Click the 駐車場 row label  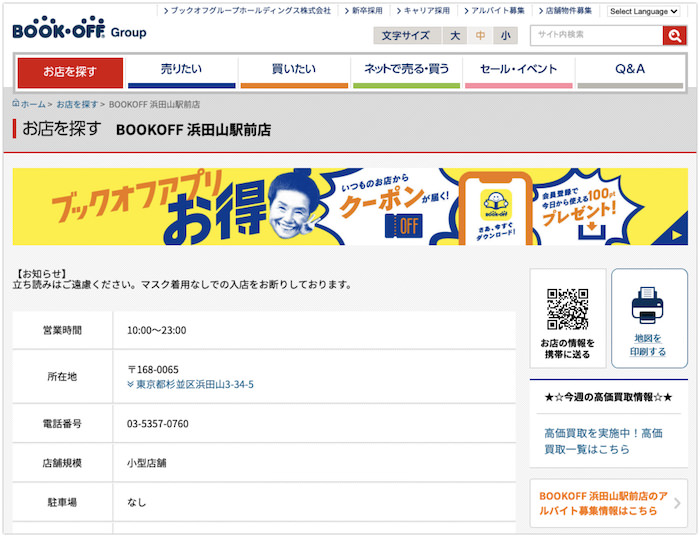tap(62, 503)
